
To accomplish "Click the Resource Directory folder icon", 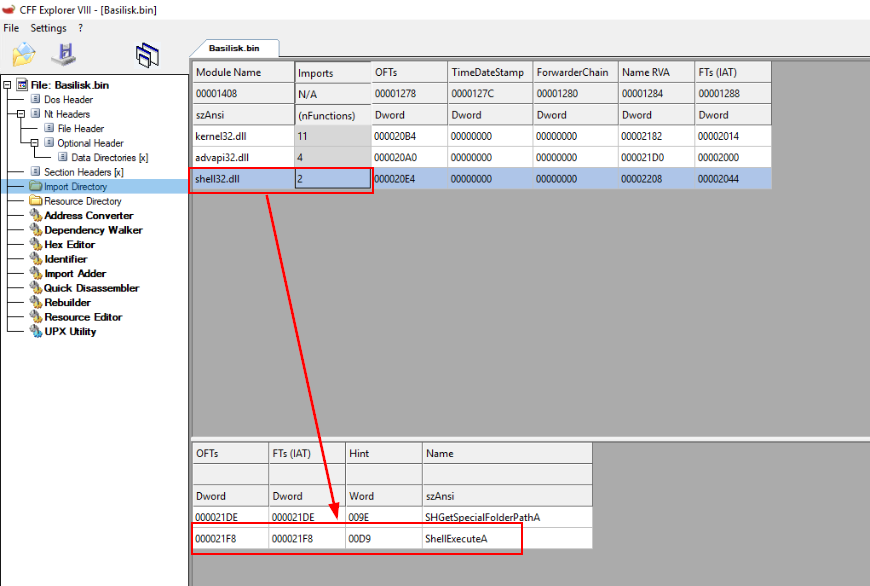I will [36, 200].
